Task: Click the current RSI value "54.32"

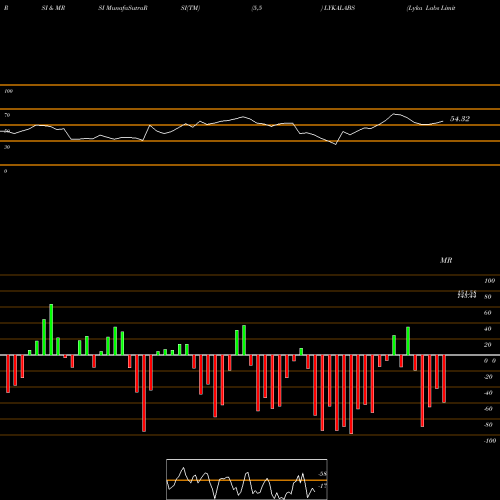Action: point(460,119)
